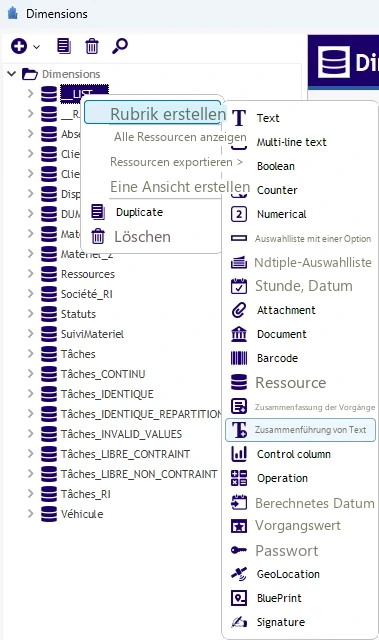Select the Dimensions root folder icon
379x640 pixels.
click(x=30, y=74)
